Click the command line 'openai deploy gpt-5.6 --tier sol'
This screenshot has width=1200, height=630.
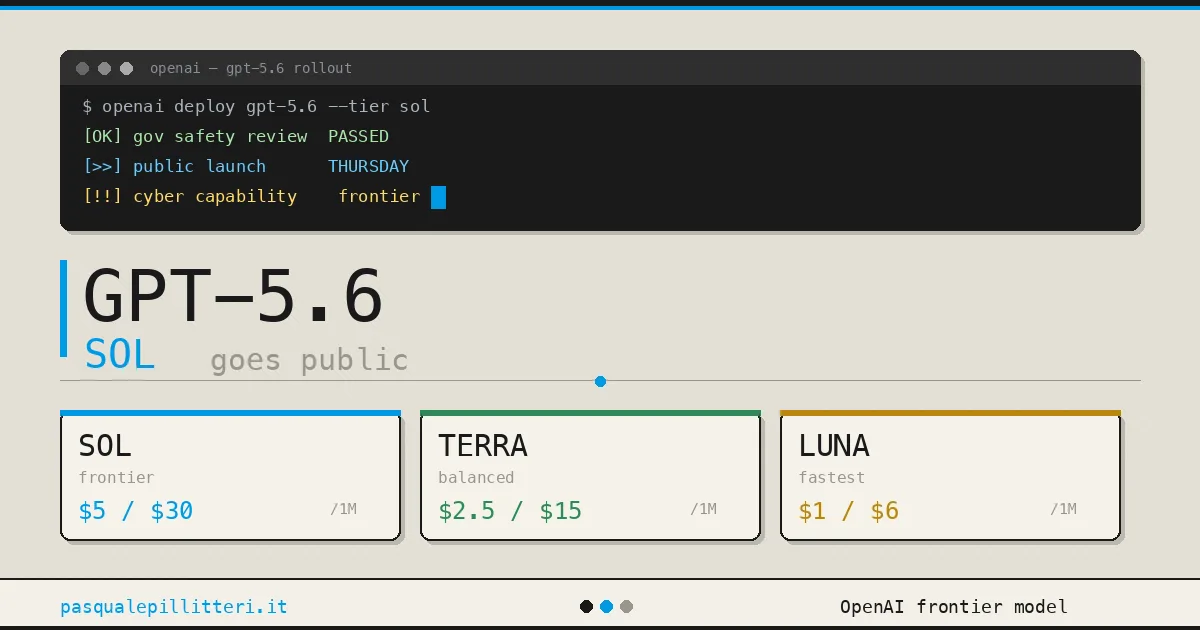pos(266,106)
